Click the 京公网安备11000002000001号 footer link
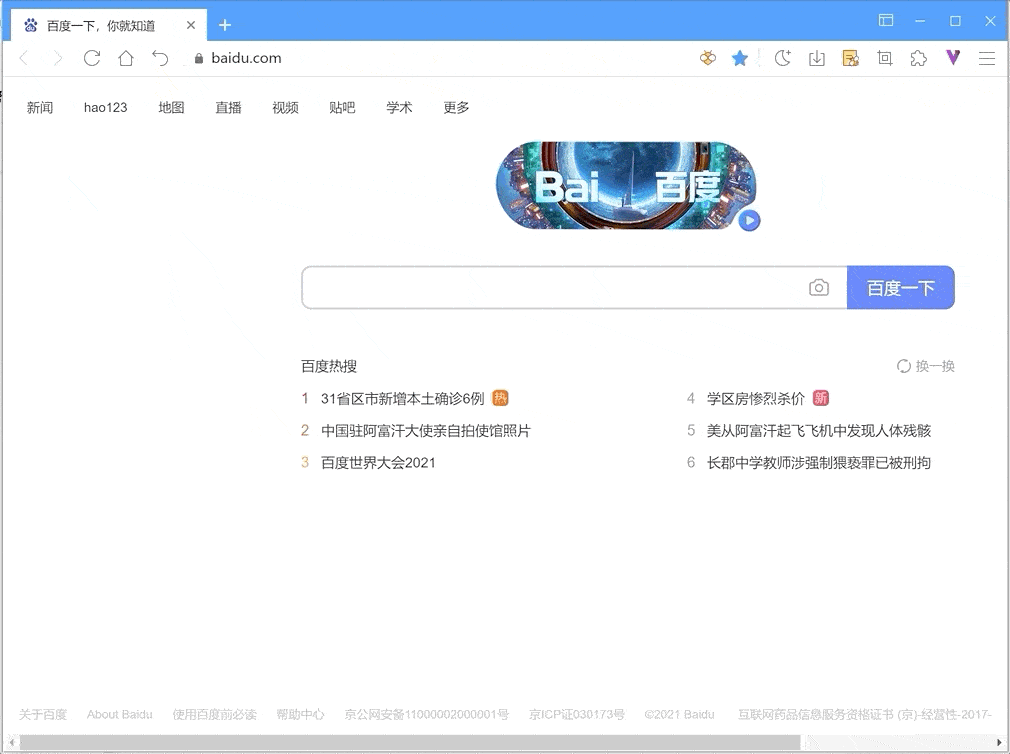 tap(426, 714)
